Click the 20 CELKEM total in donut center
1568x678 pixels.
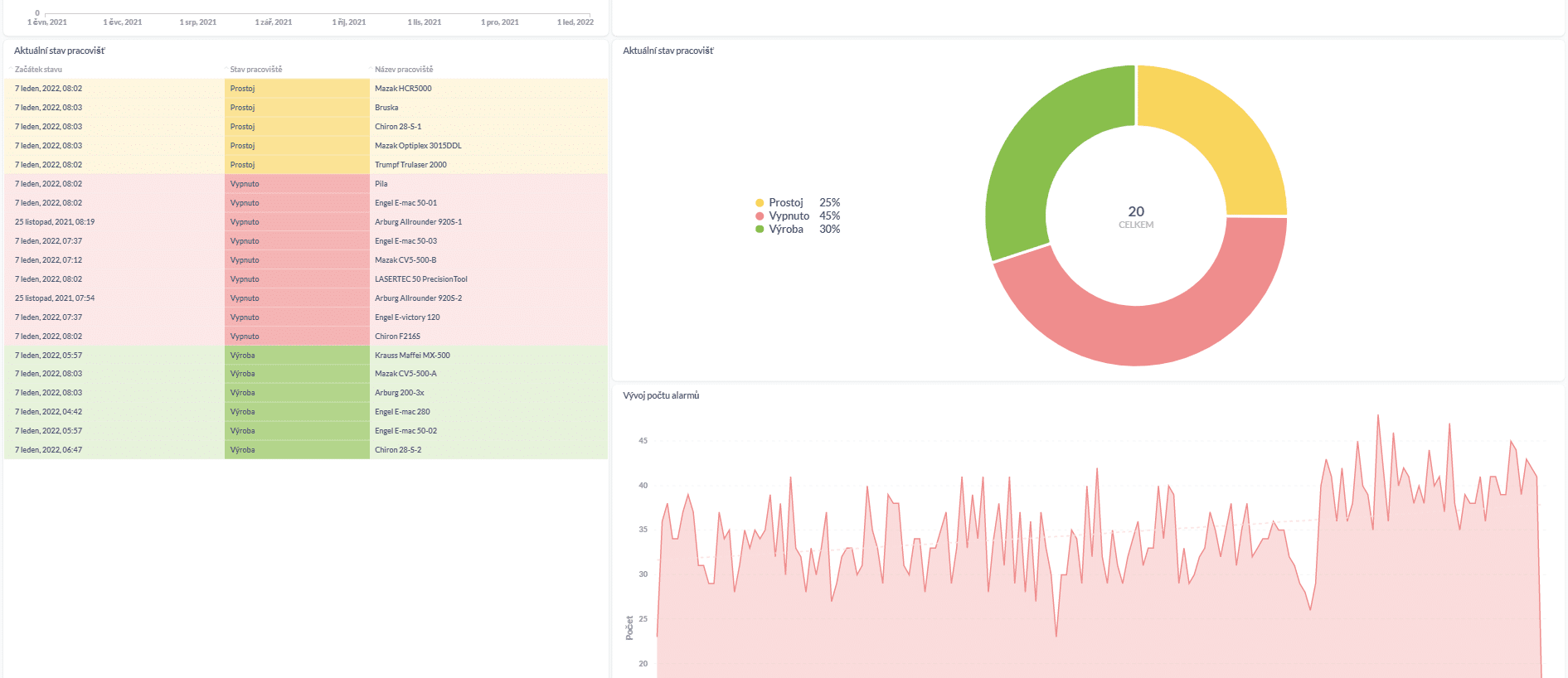[x=1136, y=217]
